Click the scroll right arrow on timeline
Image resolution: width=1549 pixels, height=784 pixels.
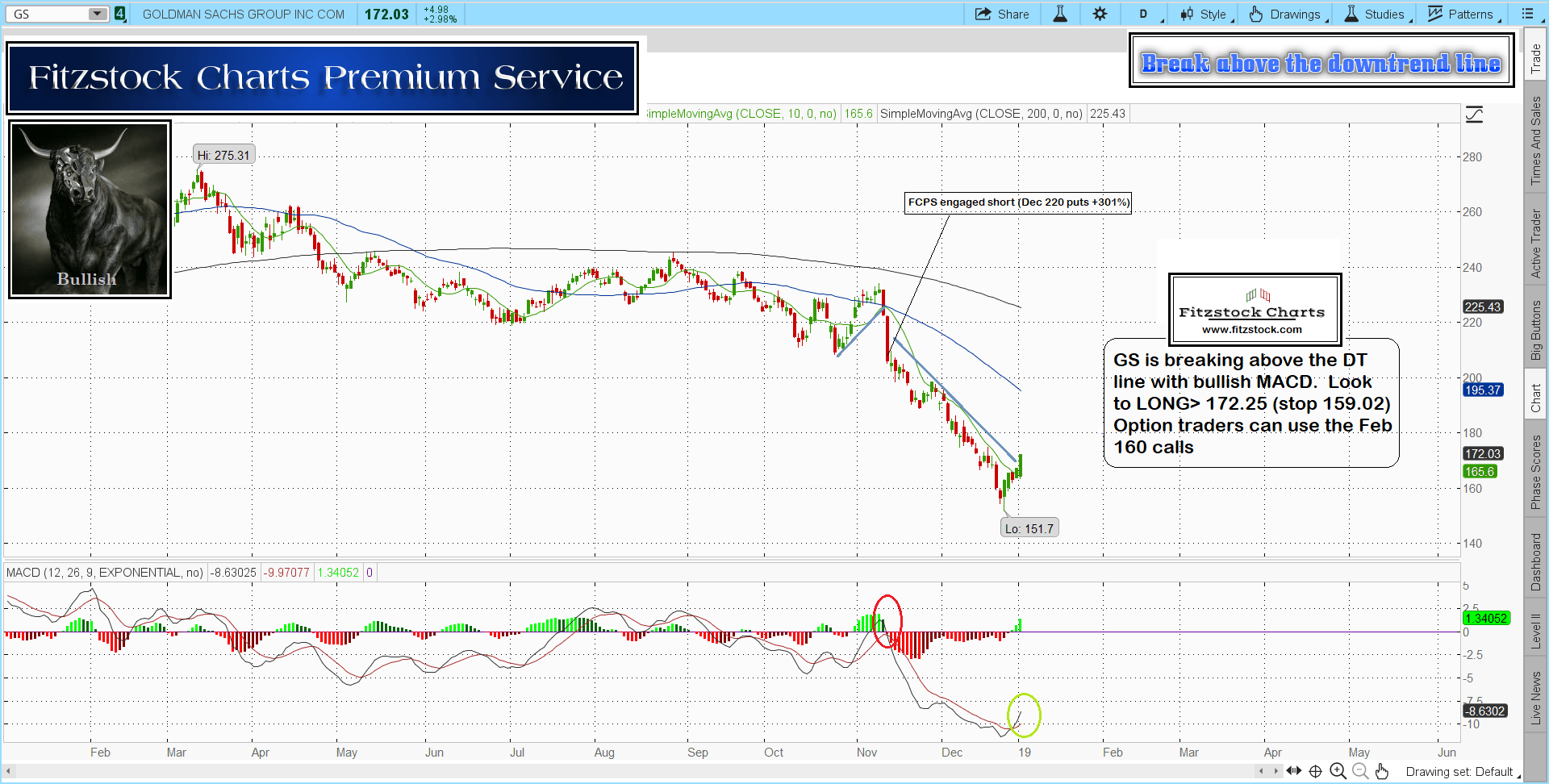1276,771
